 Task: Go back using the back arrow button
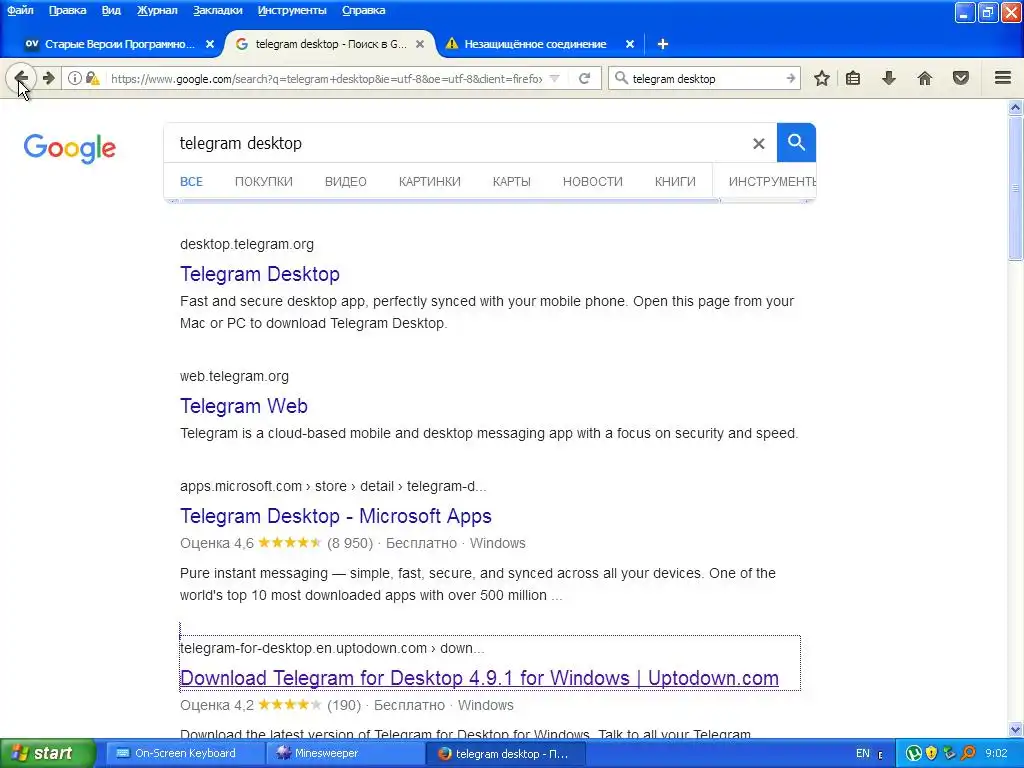click(x=20, y=78)
